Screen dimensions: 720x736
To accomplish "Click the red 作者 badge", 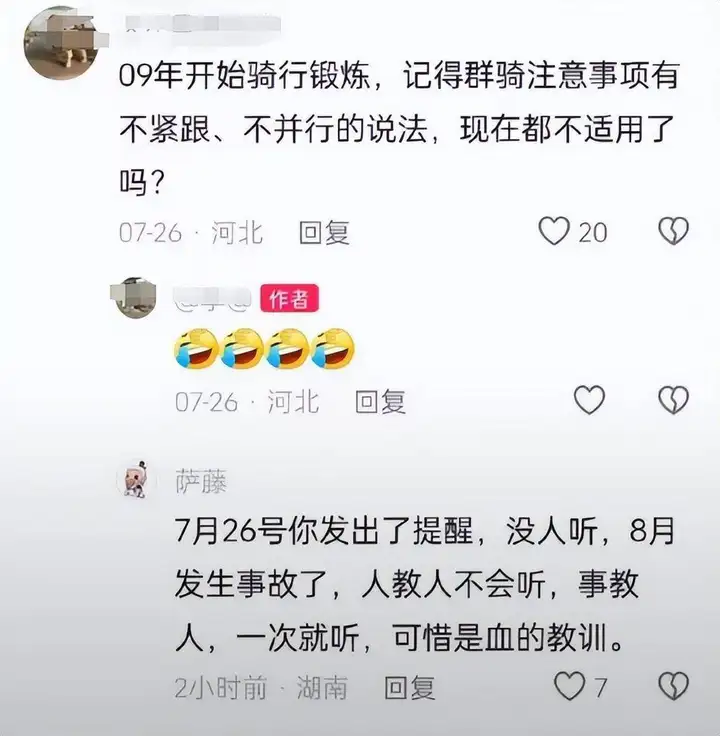I will [x=290, y=298].
